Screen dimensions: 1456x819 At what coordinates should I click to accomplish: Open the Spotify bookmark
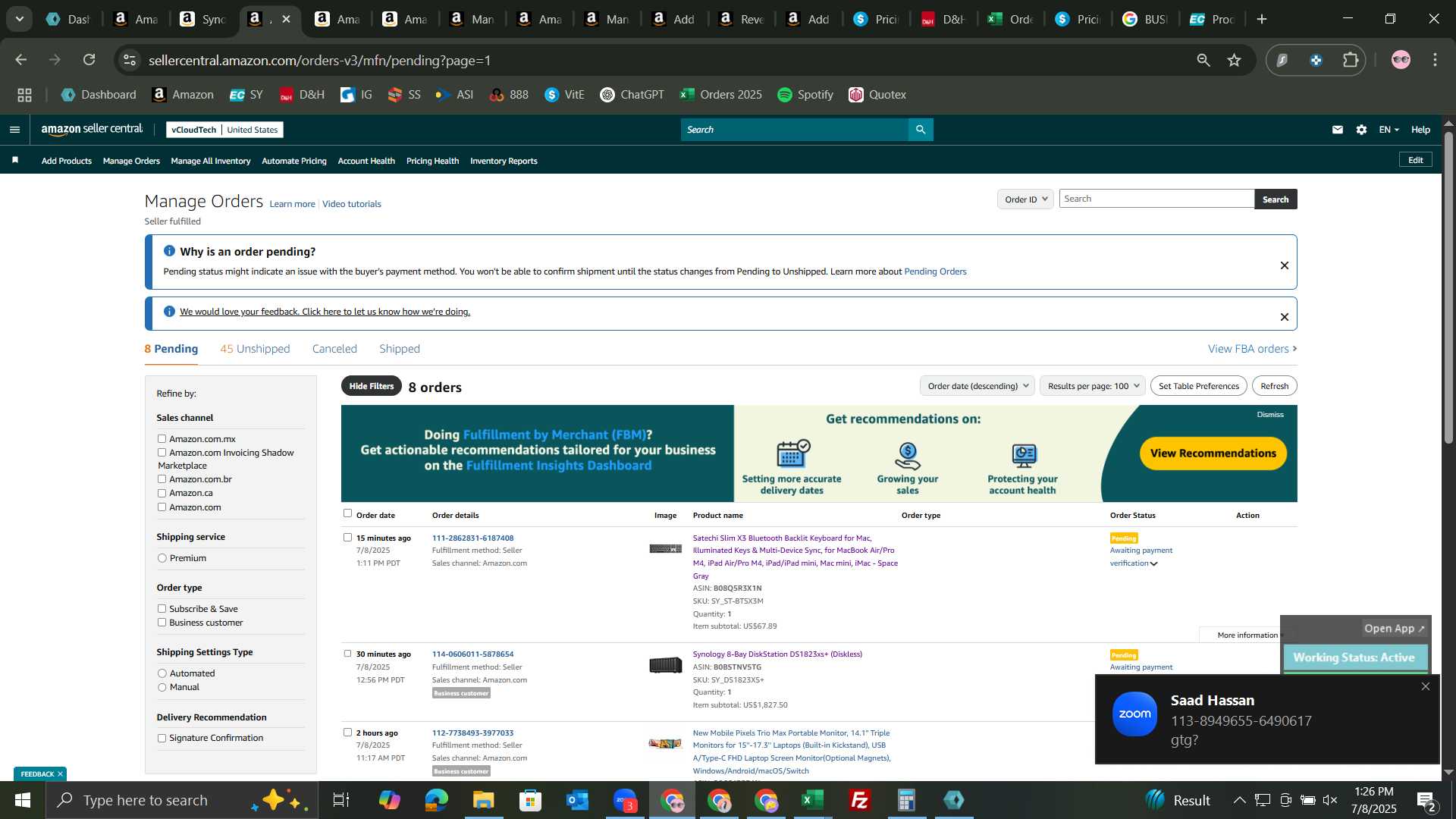click(x=805, y=95)
